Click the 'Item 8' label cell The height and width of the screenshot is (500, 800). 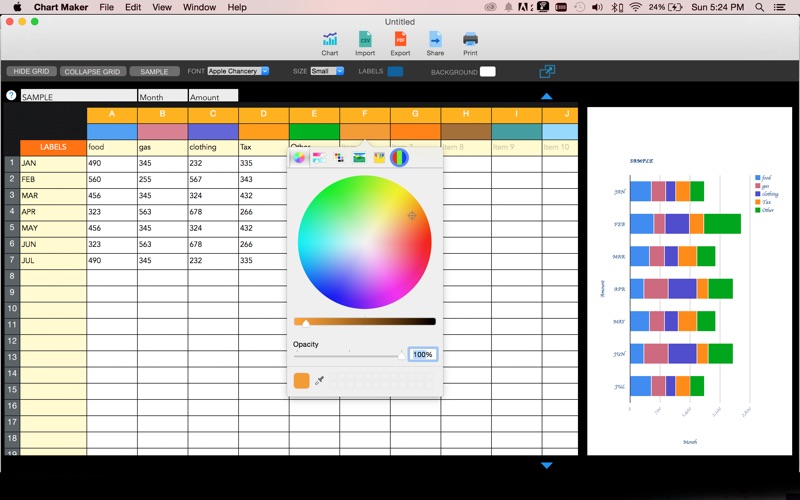tap(466, 147)
